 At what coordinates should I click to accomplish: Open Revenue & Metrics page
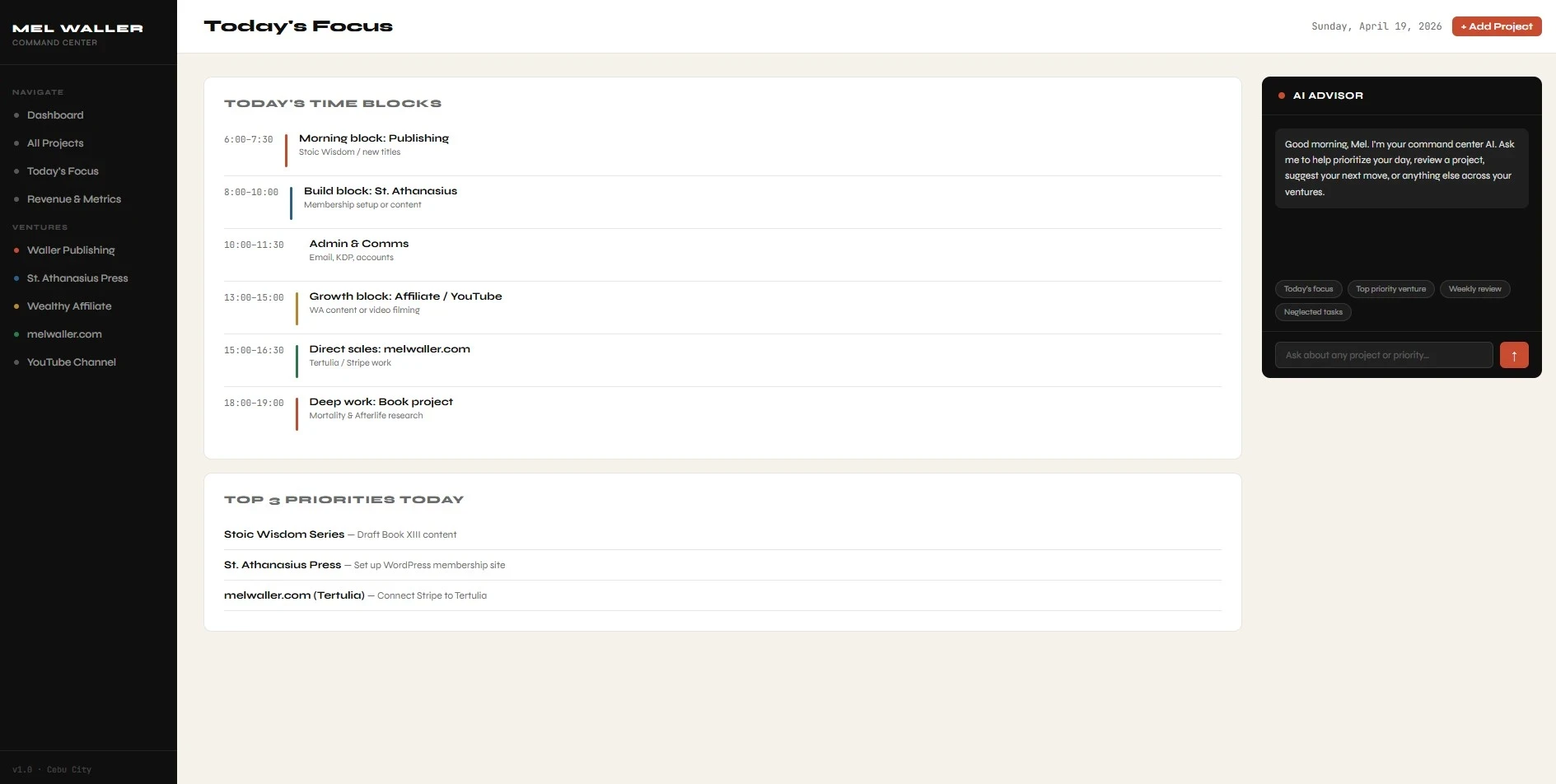pos(74,199)
